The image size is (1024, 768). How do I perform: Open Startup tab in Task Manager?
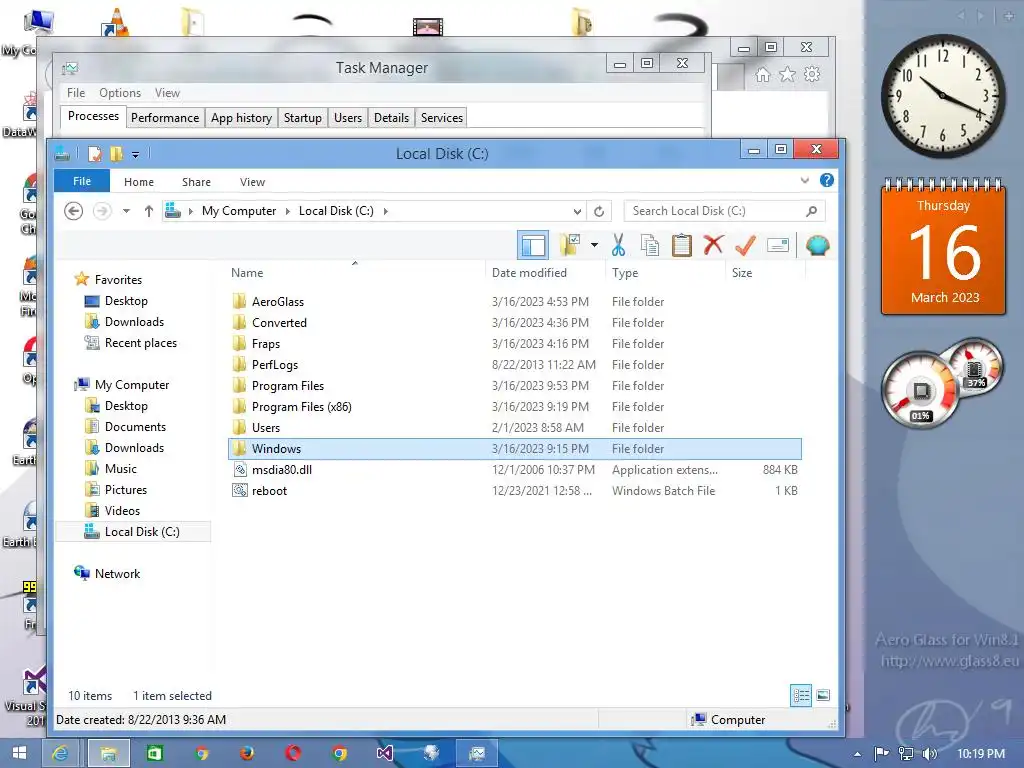(302, 118)
